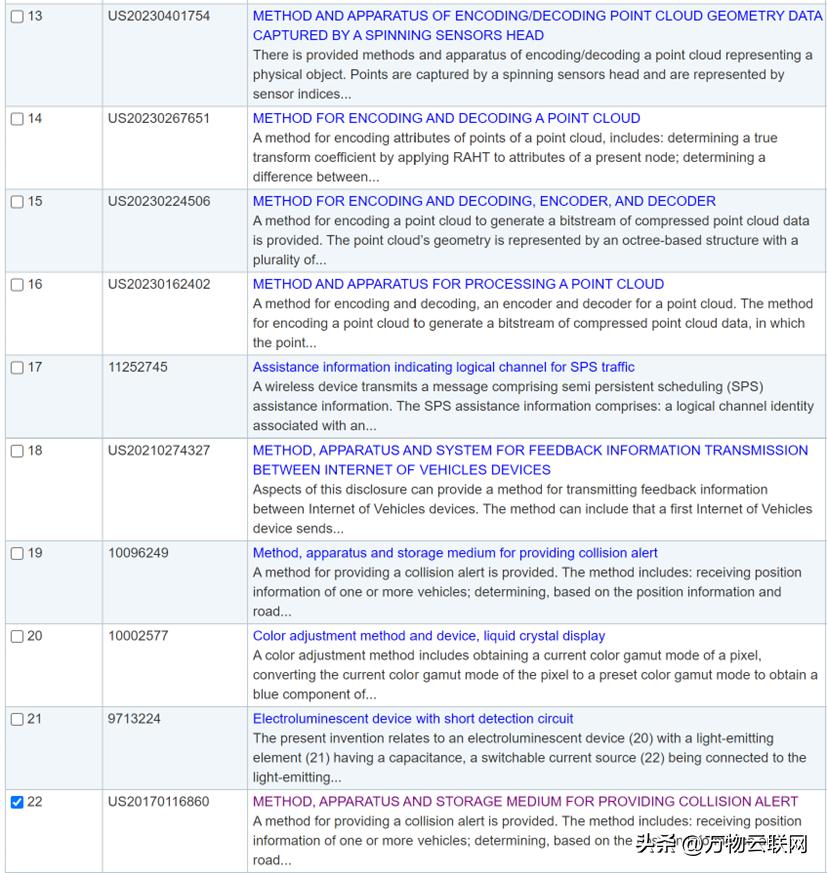
Task: Enable the checkbox for result 16
Action: [17, 285]
